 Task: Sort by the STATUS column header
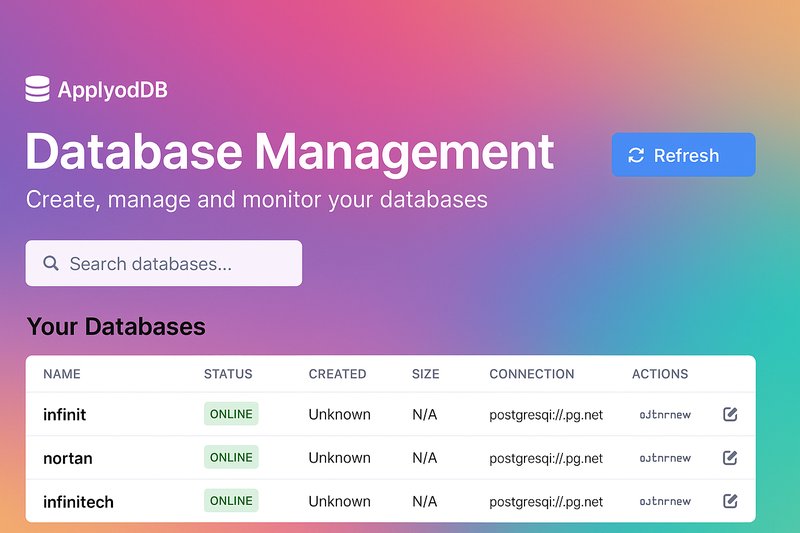228,374
